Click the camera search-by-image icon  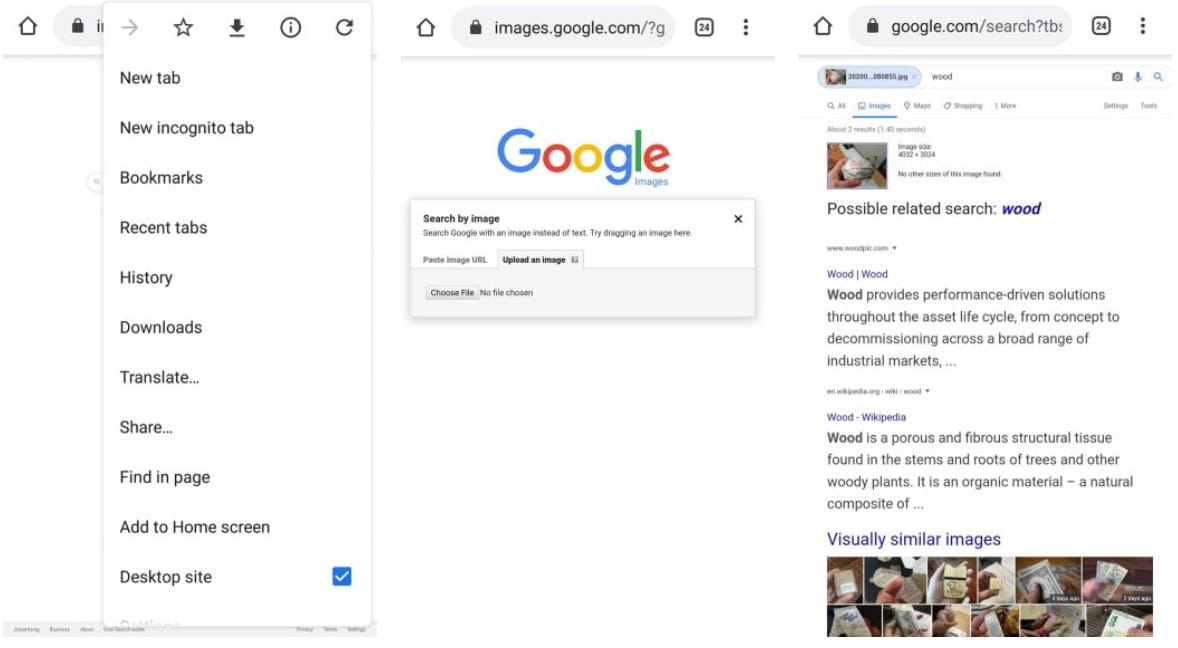click(1117, 77)
